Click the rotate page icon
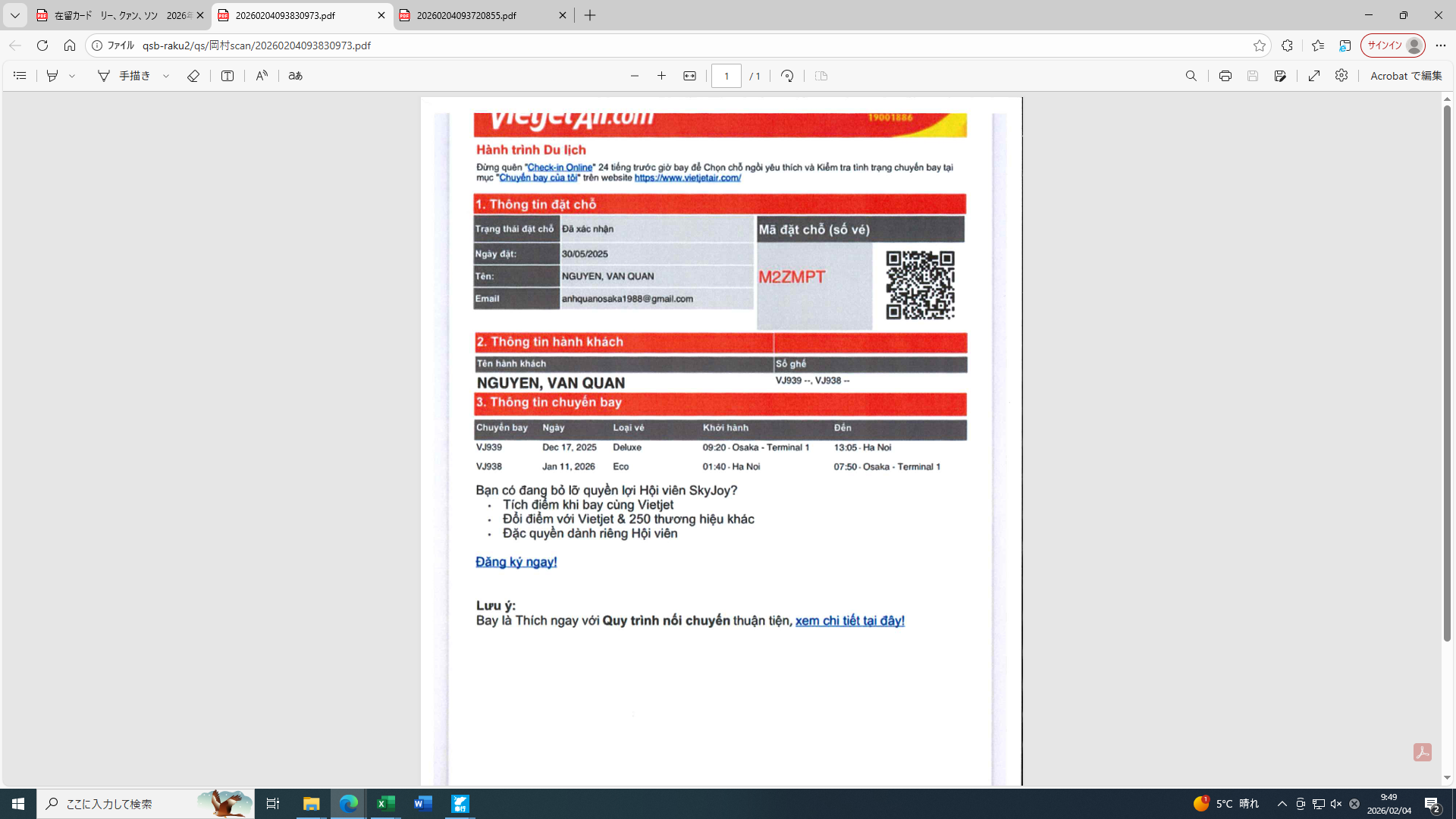This screenshot has height=819, width=1456. (x=787, y=76)
